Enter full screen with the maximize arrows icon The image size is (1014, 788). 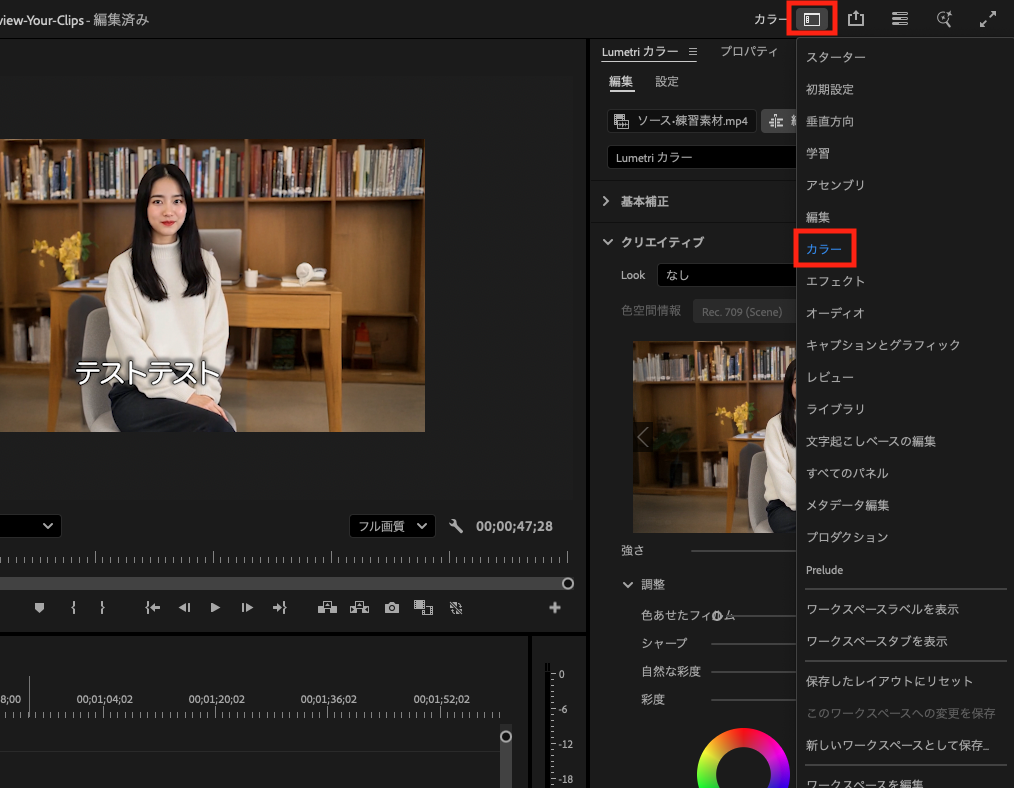coord(987,19)
